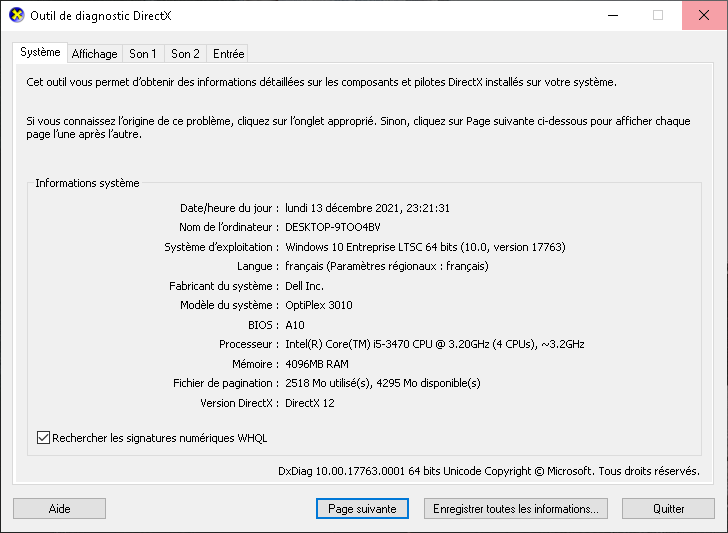
Task: Click the DxDiag copyright line at bottom
Action: [x=489, y=471]
